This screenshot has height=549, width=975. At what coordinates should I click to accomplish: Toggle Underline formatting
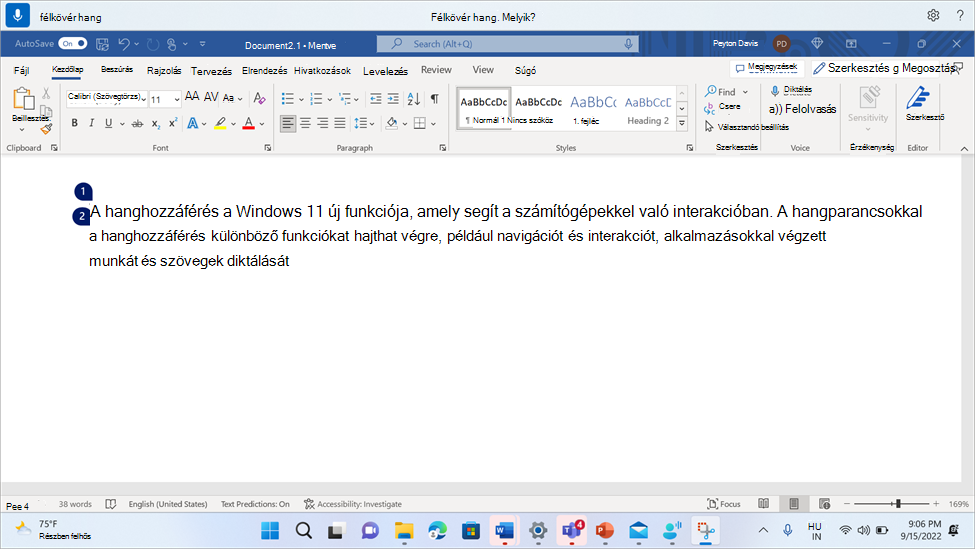coord(108,122)
